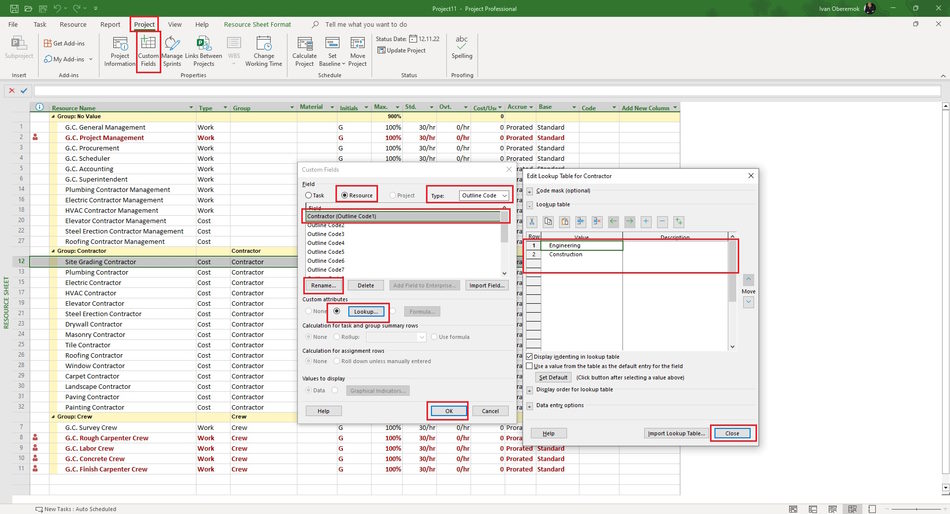Screen dimensions: 950x514
Task: Open Change Working Time
Action: (264, 52)
